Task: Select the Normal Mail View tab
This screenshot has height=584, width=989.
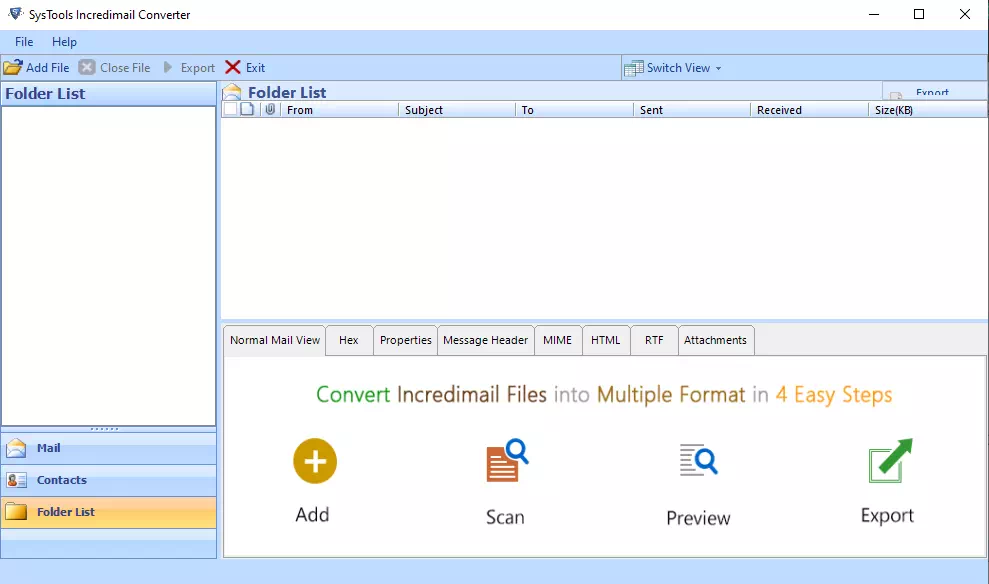Action: click(x=275, y=340)
